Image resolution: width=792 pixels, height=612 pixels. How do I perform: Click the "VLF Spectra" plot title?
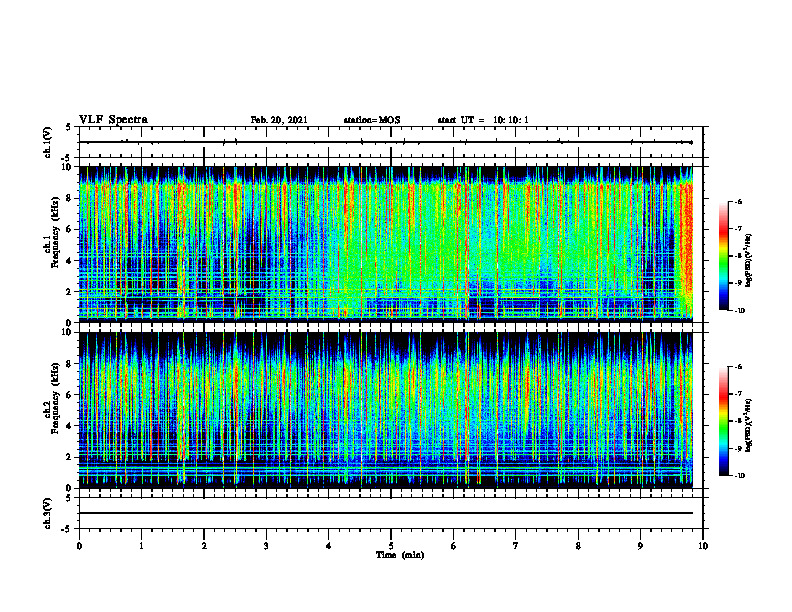[x=113, y=120]
